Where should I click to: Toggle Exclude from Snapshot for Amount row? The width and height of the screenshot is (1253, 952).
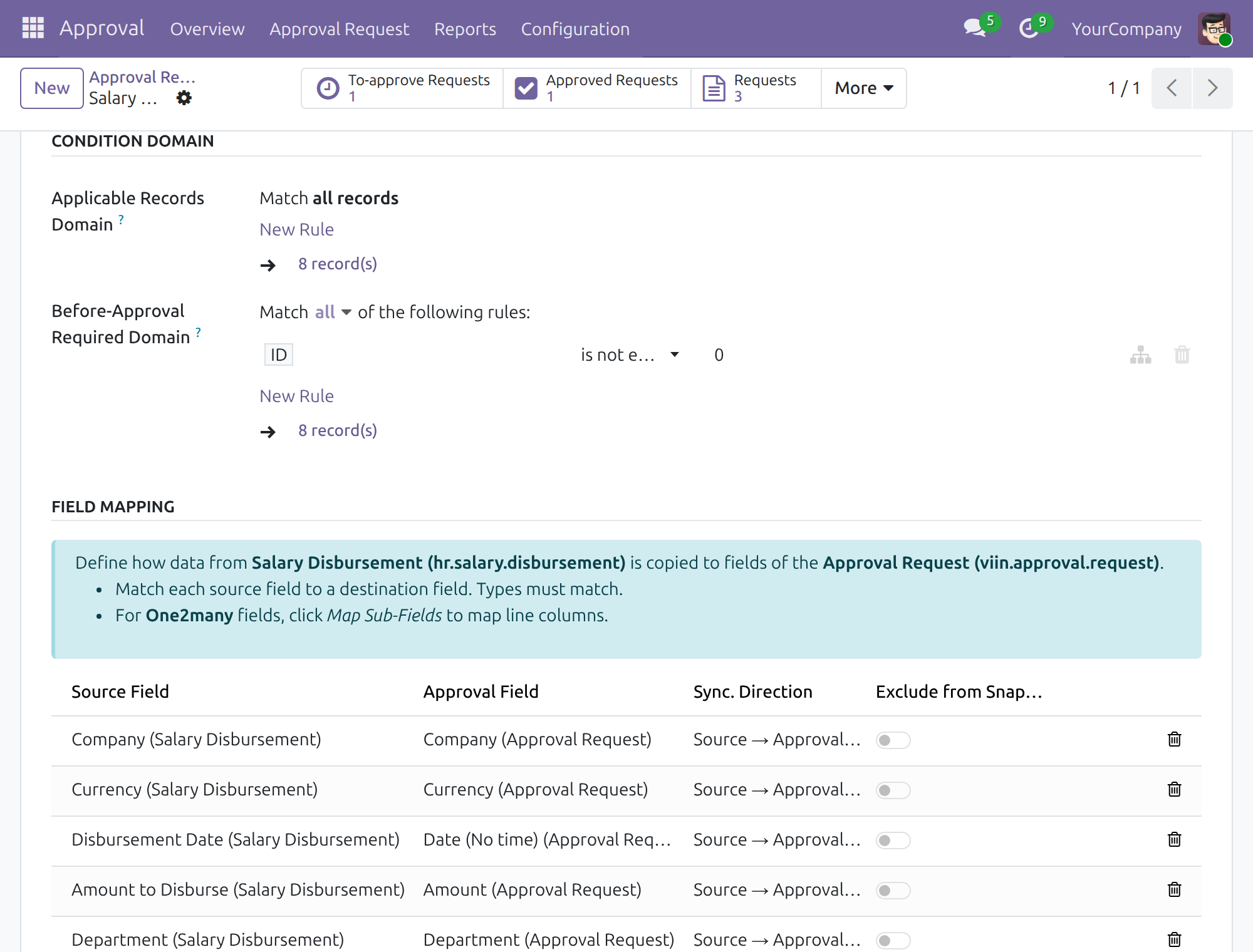(893, 891)
